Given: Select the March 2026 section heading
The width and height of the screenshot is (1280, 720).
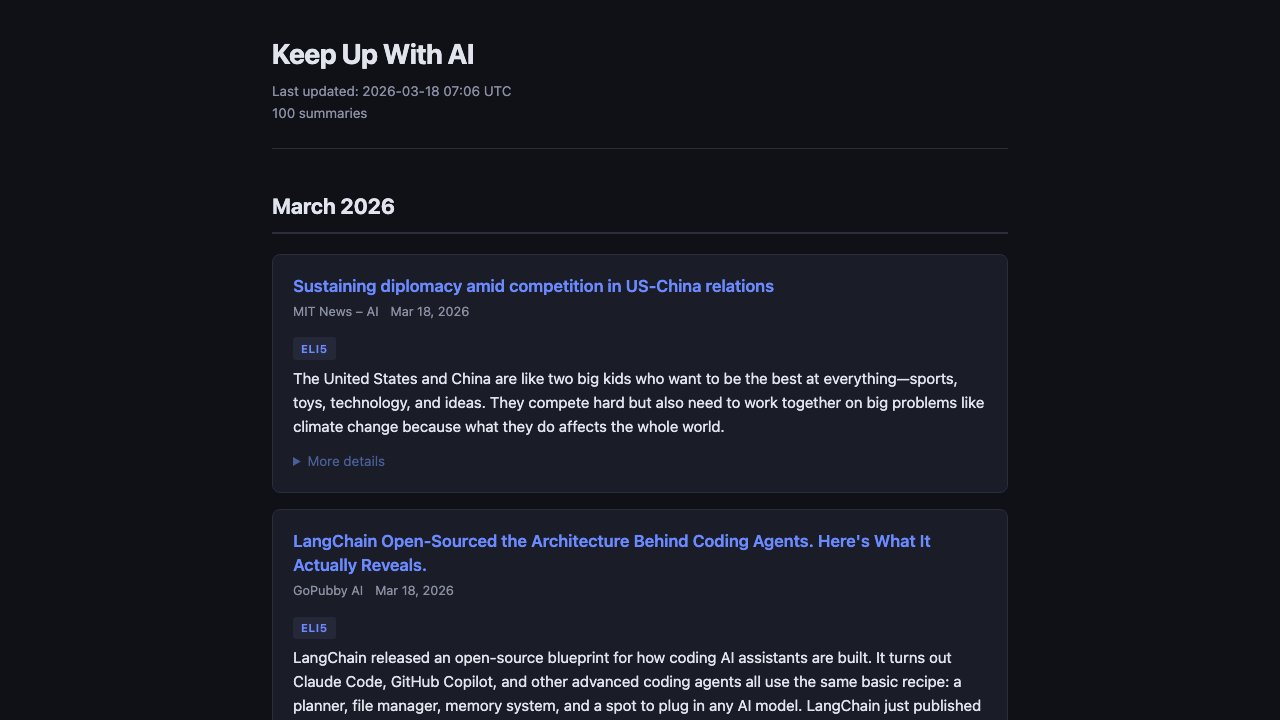Looking at the screenshot, I should [333, 206].
